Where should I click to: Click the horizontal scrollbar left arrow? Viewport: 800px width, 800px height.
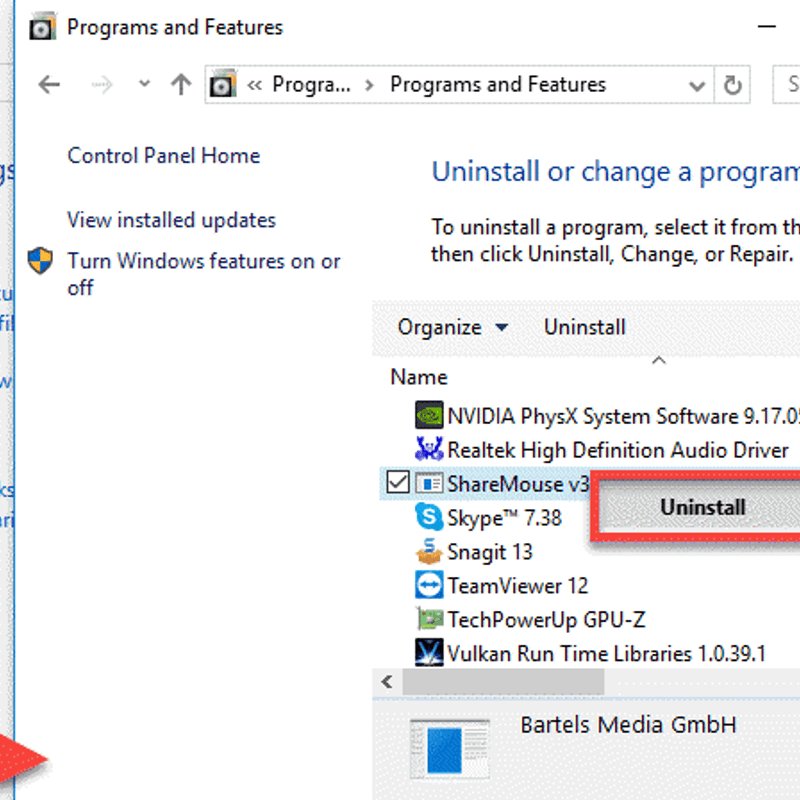[x=387, y=682]
